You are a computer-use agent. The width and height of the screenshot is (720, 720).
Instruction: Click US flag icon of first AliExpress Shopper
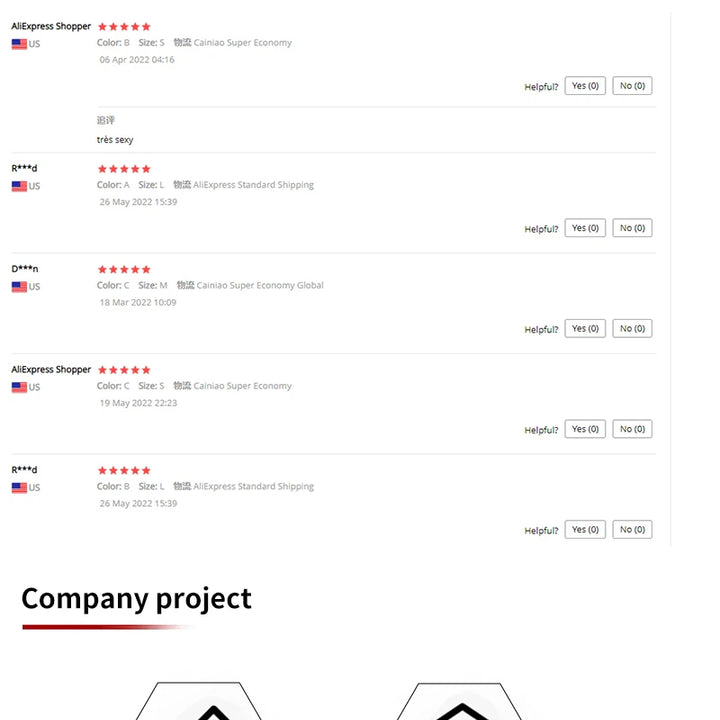(19, 44)
